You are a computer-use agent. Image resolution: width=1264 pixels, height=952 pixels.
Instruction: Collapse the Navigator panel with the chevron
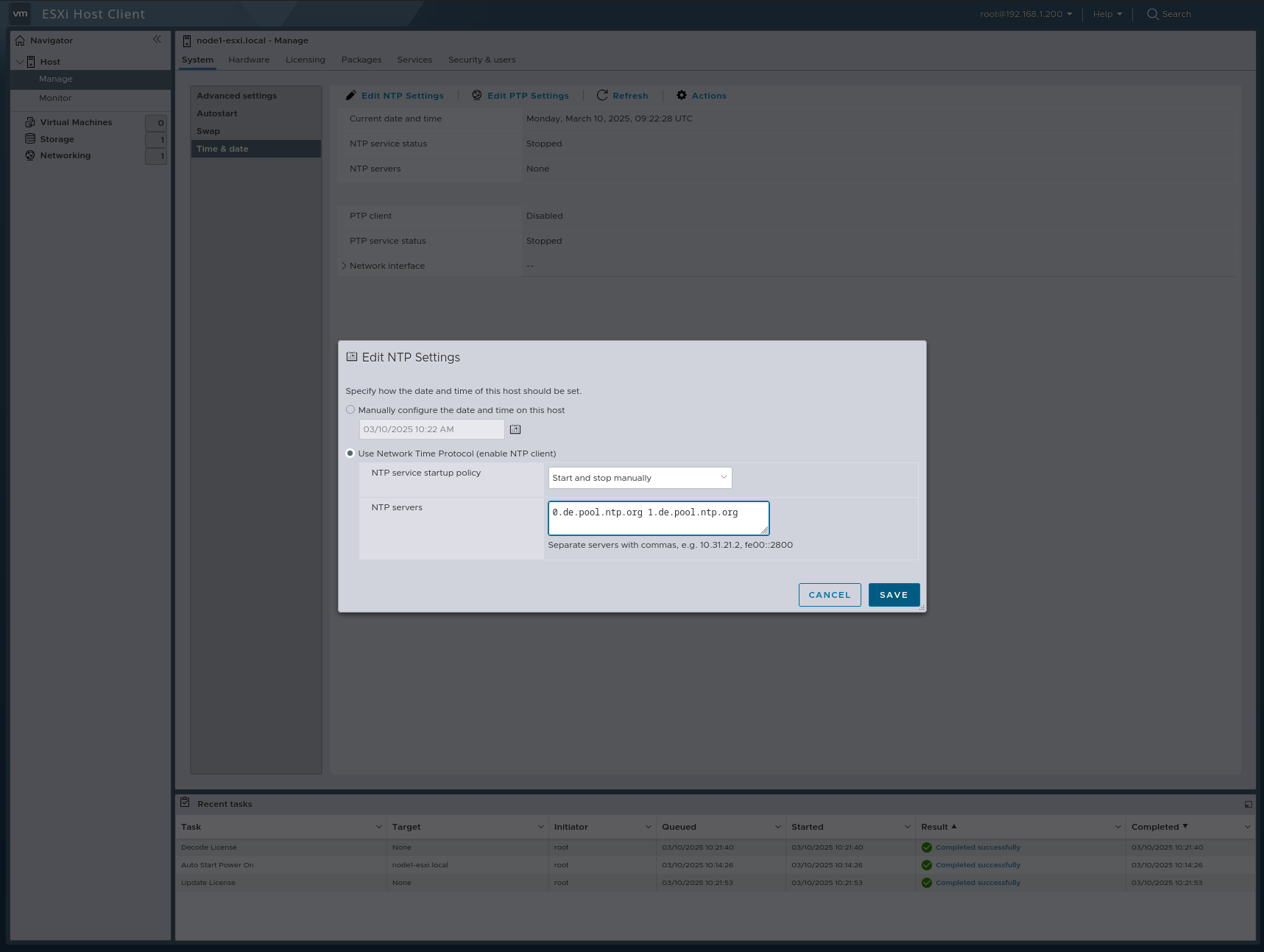157,40
